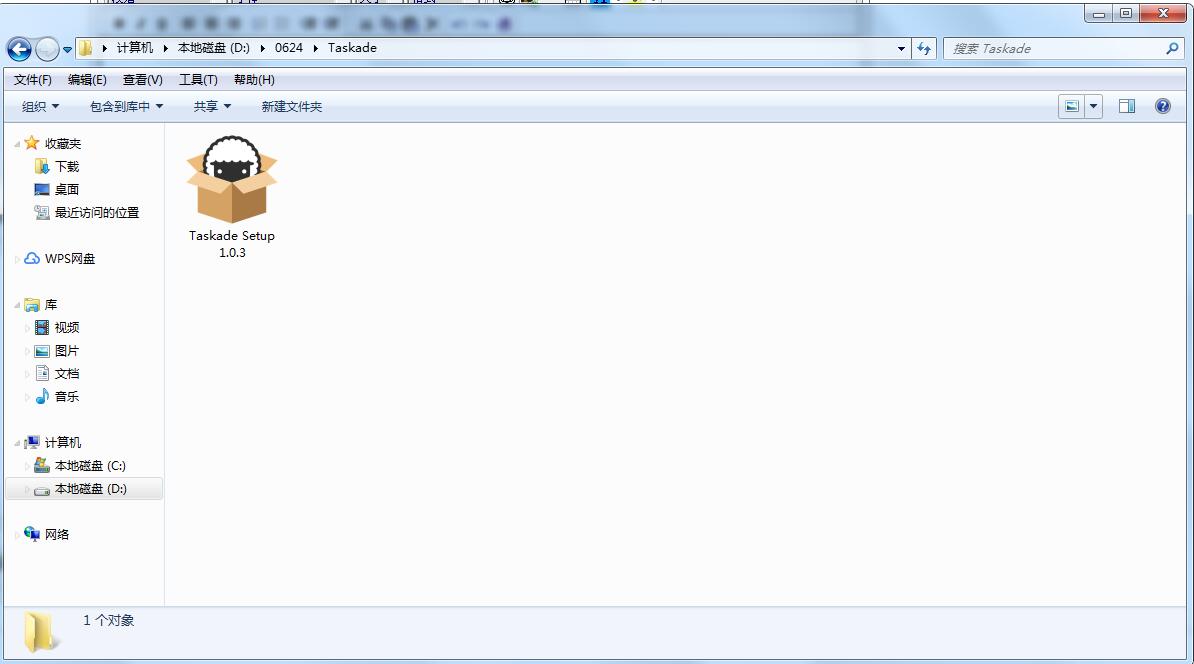Click the 最近访问的位置 icon
1194x664 pixels.
pyautogui.click(x=42, y=212)
